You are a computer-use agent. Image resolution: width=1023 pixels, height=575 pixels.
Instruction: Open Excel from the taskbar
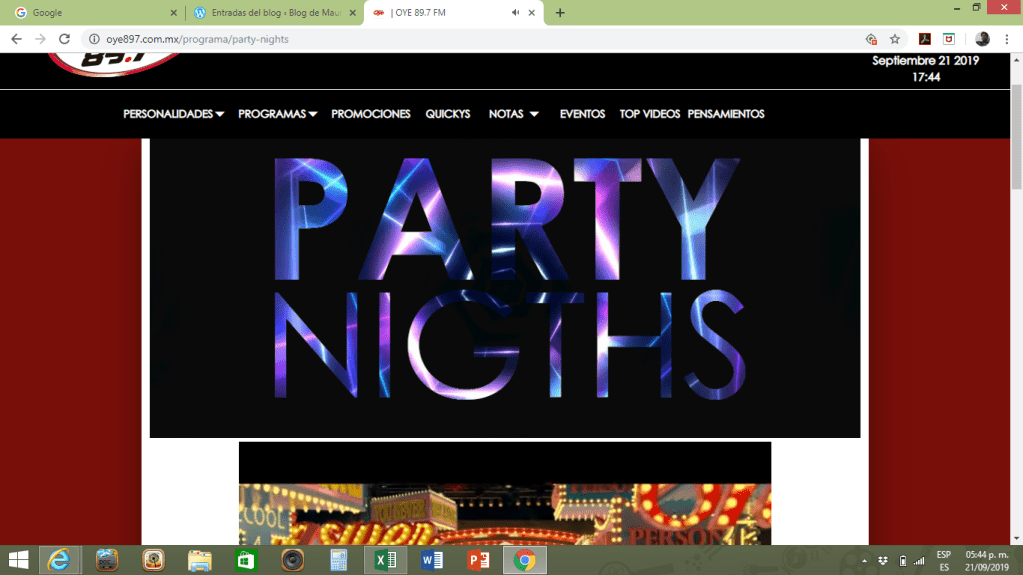(385, 560)
